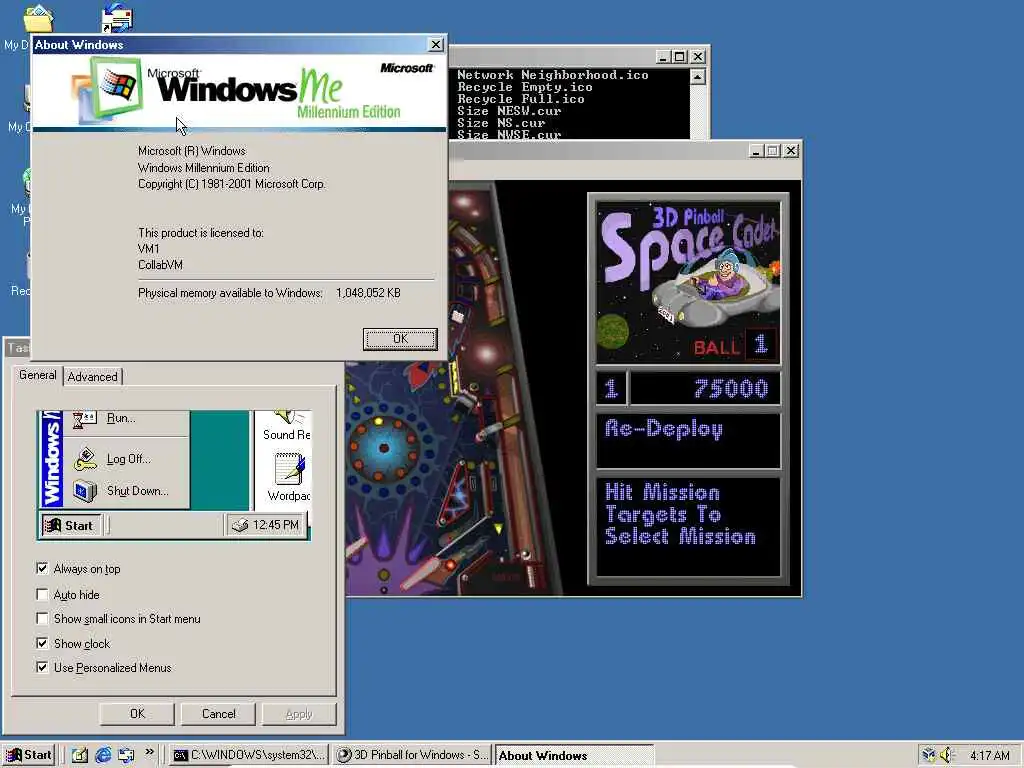
Task: Launch Internet Explorer from quick launch
Action: point(103,756)
